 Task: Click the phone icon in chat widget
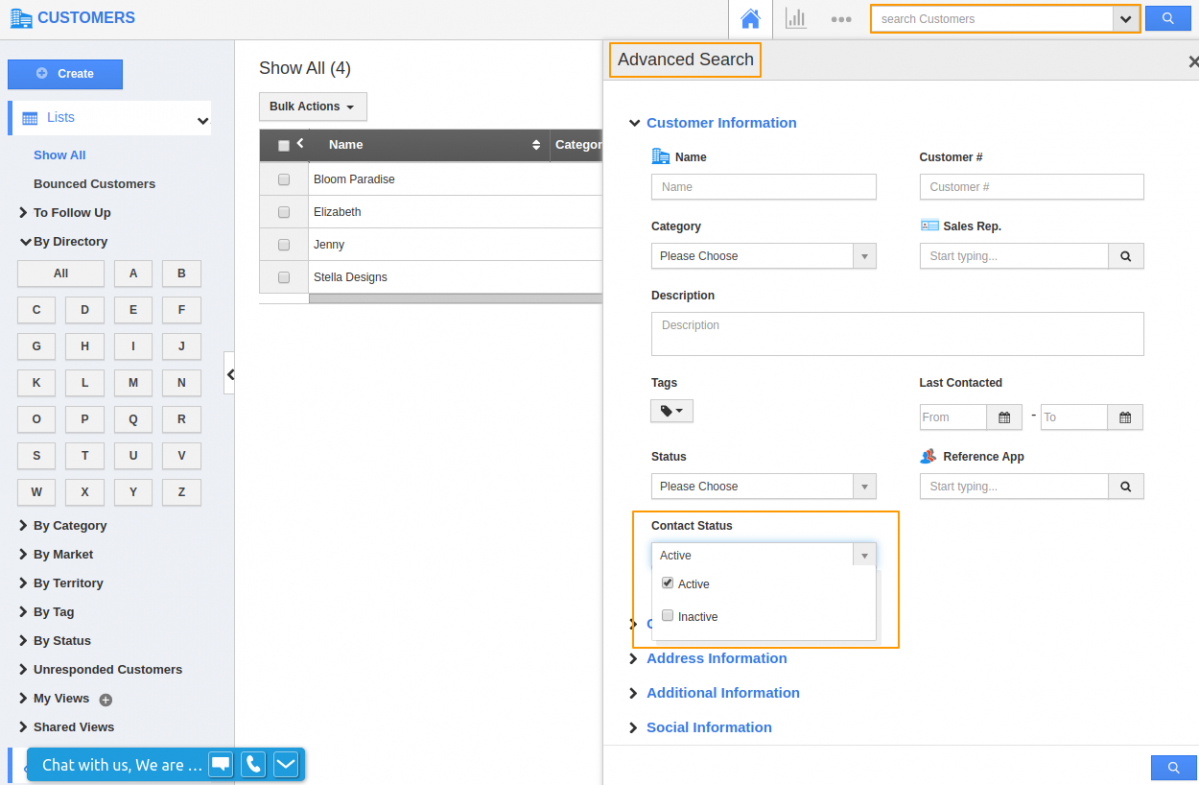click(x=254, y=764)
